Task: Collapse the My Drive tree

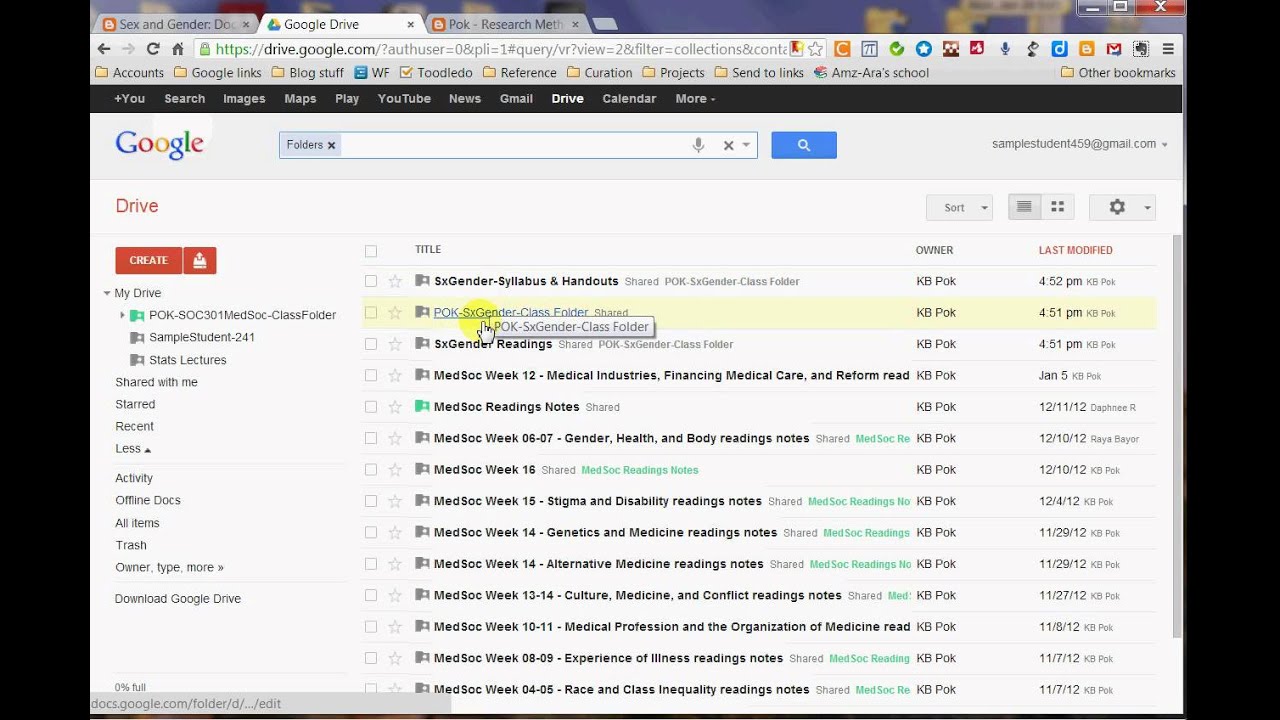Action: click(x=107, y=294)
